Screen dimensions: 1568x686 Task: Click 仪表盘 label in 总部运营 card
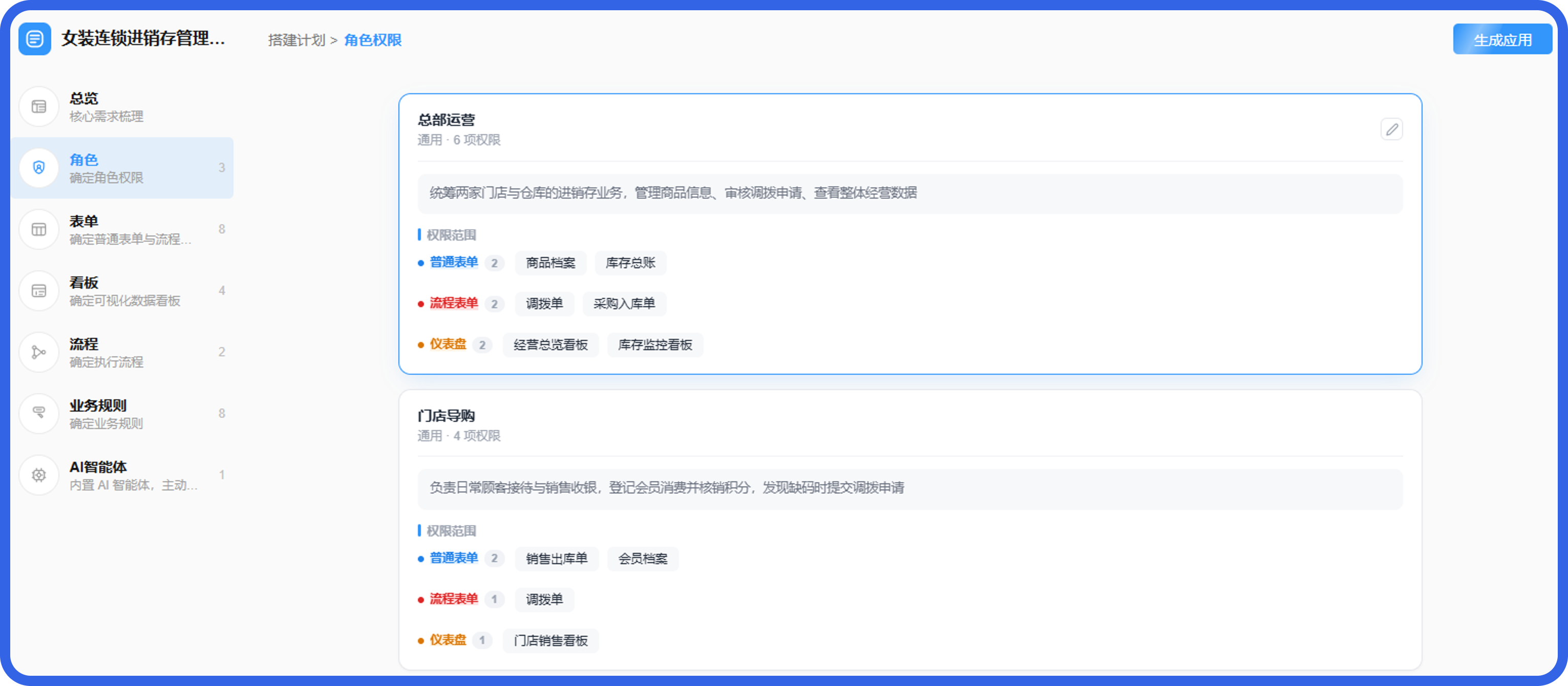448,345
